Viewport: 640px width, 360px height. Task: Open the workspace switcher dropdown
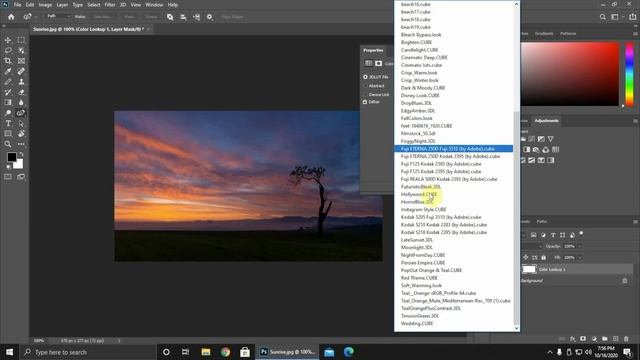click(616, 17)
